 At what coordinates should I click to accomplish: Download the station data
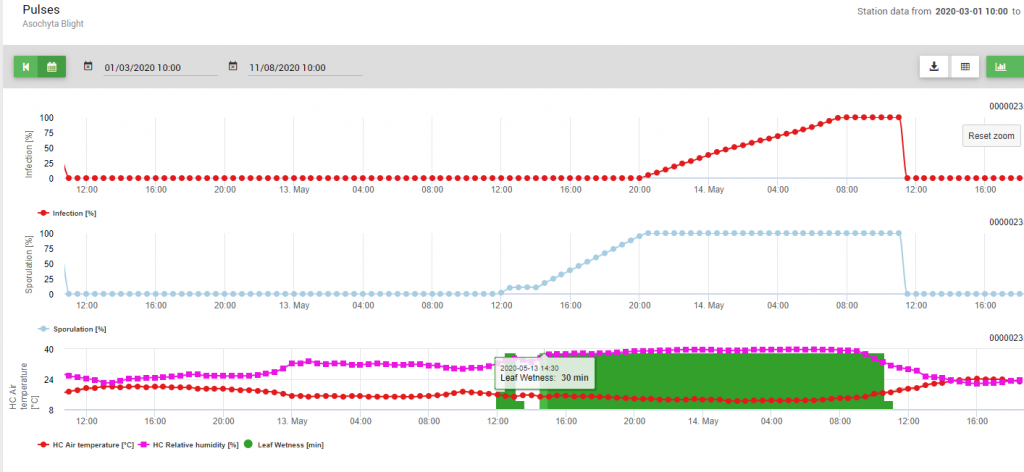click(x=933, y=67)
